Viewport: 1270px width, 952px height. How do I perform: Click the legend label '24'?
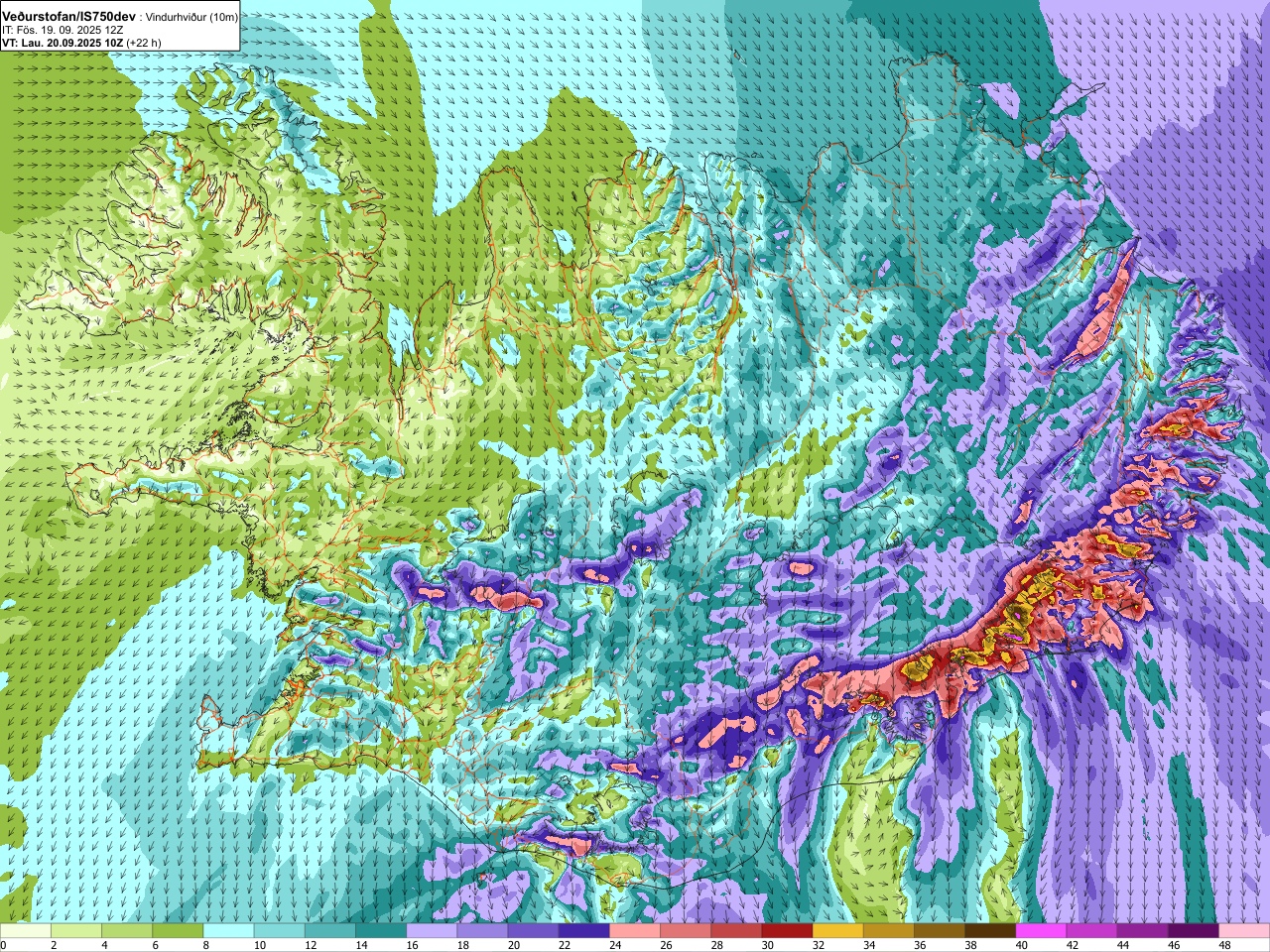614,945
